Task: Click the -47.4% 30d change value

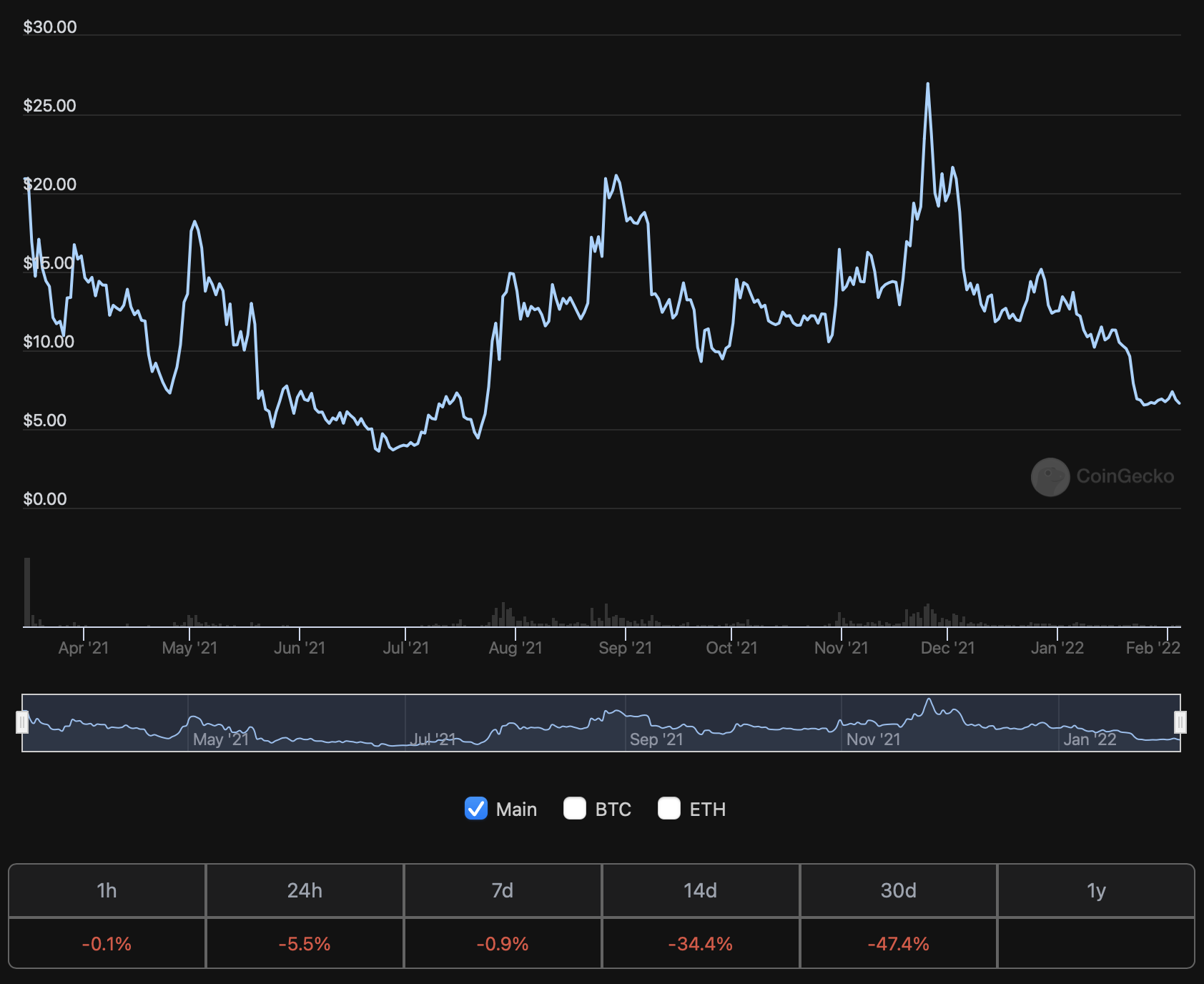Action: [x=898, y=944]
